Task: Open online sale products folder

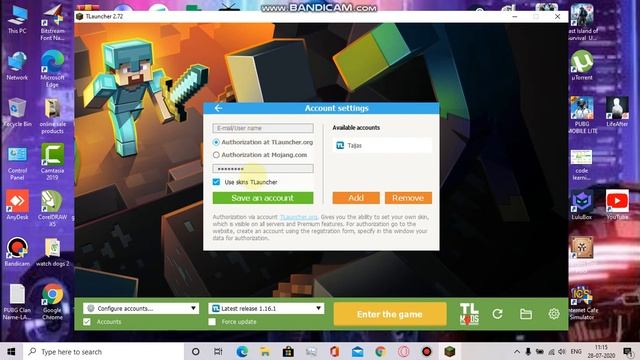Action: click(52, 116)
